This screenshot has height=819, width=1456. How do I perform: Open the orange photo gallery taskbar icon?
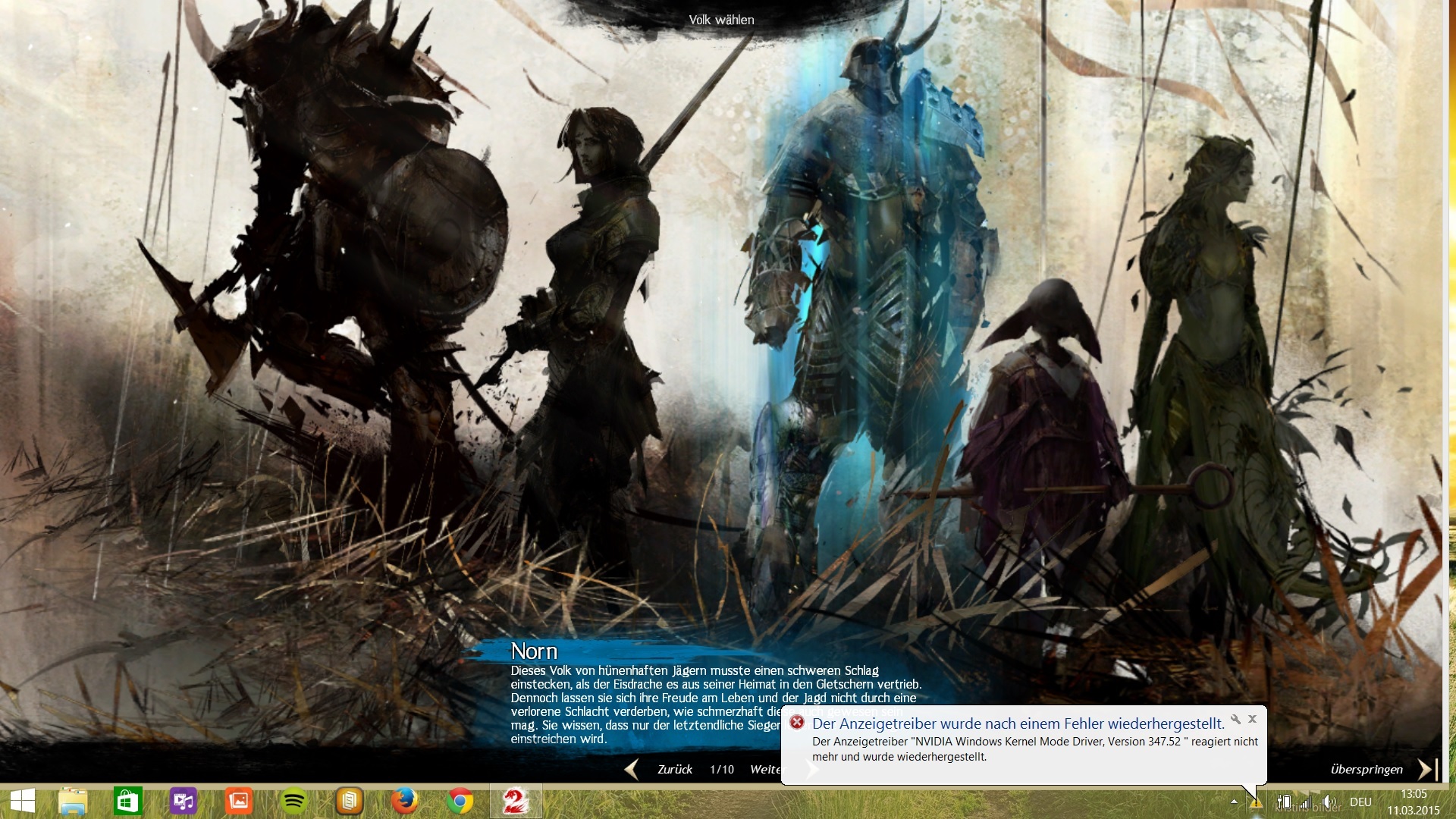pos(238,802)
